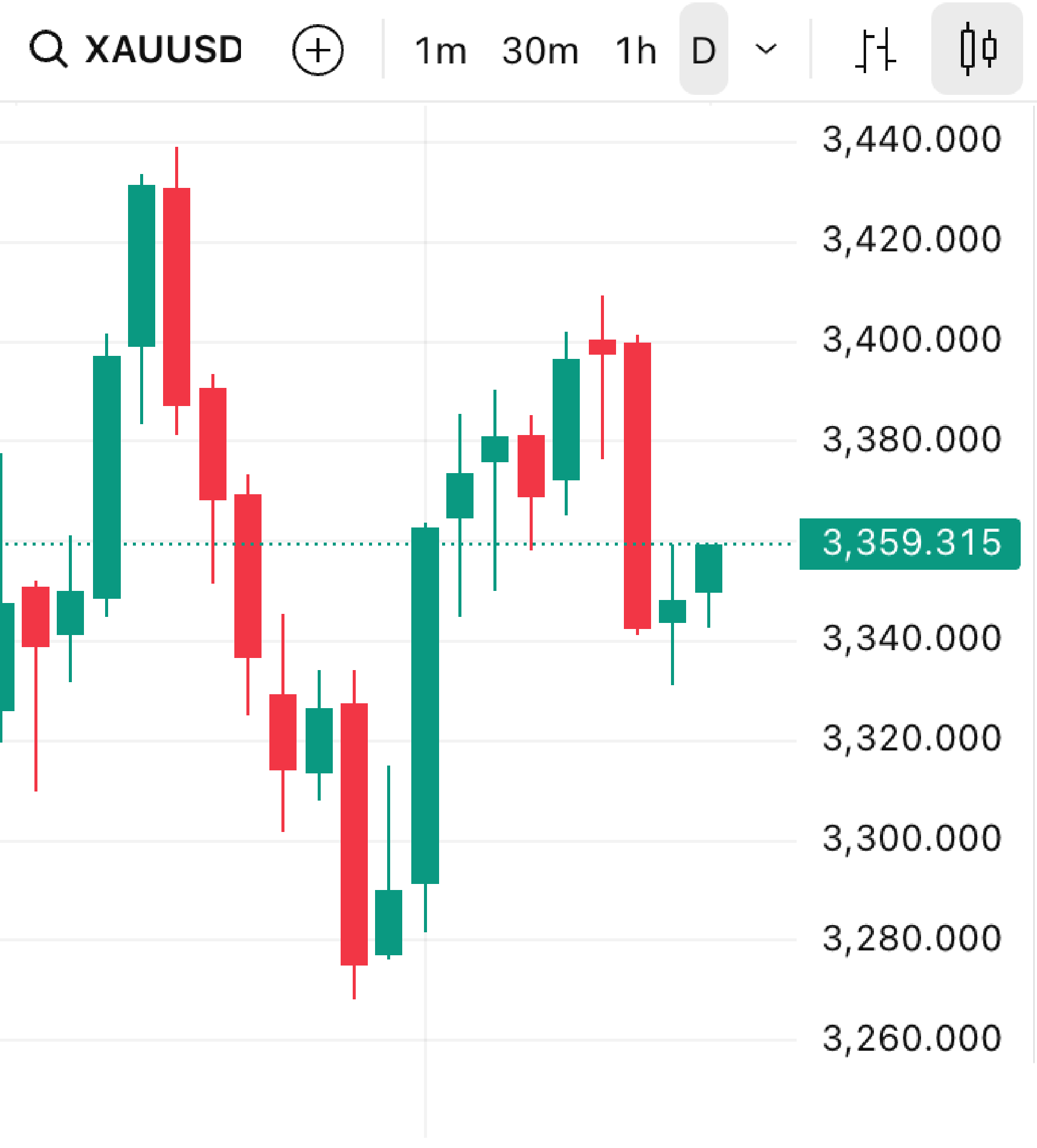Click the rightmost green candle on chart

(708, 568)
